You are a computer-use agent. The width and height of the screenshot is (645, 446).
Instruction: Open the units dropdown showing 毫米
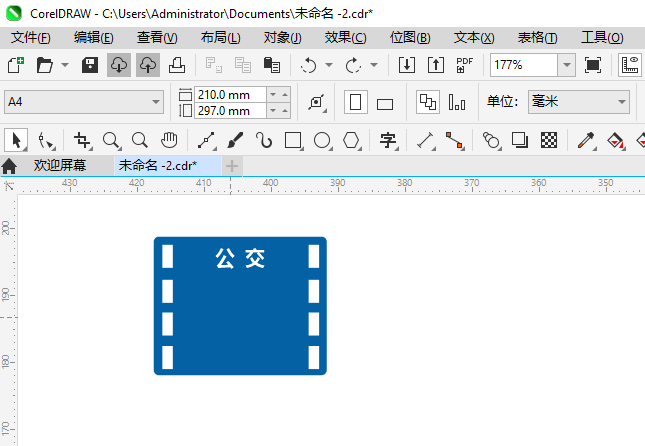coord(579,102)
